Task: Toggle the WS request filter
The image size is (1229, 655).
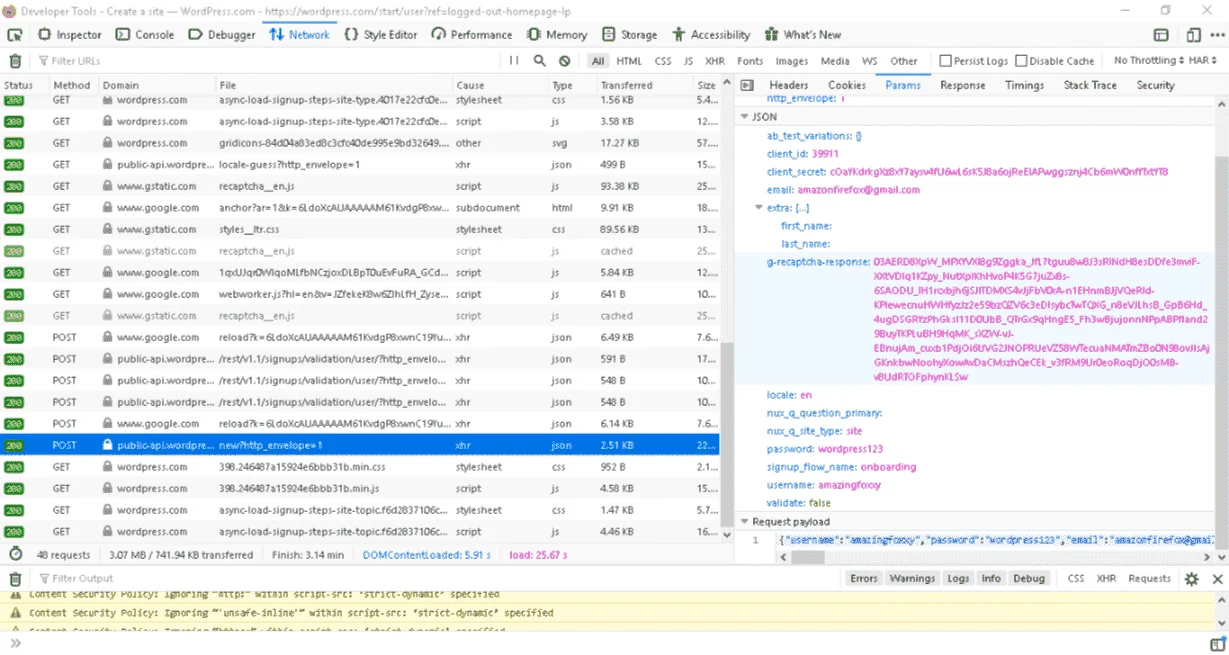Action: 869,61
